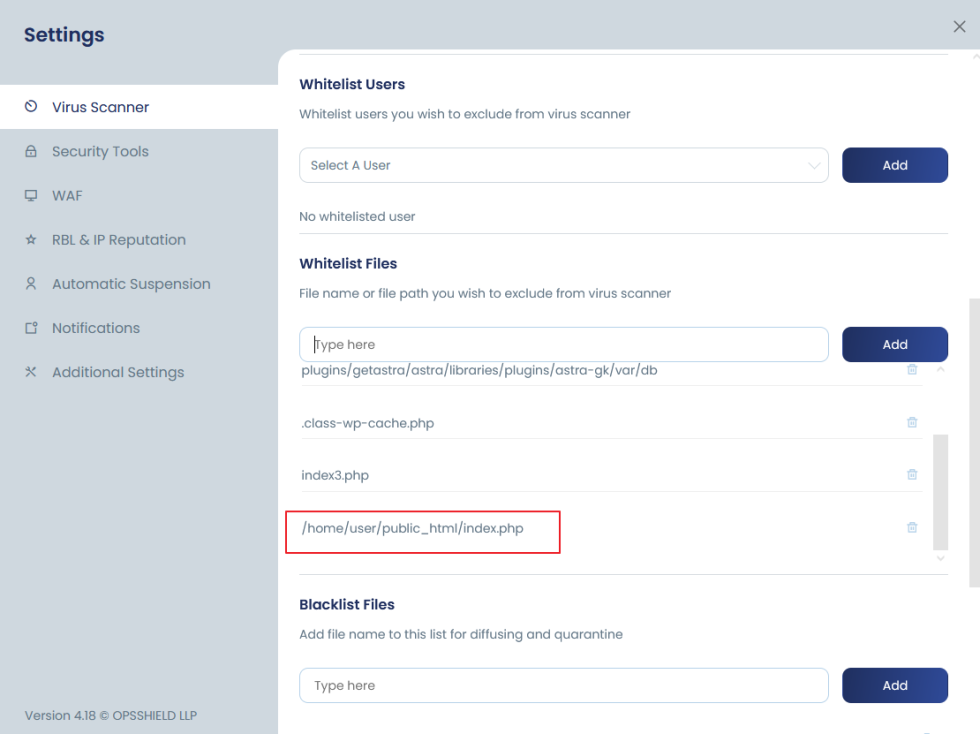
Task: Click the star icon for RBL & IP Reputation
Action: click(x=31, y=239)
